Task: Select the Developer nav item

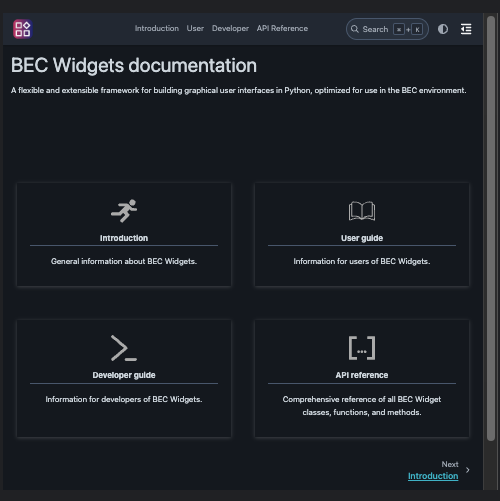Action: pos(230,29)
